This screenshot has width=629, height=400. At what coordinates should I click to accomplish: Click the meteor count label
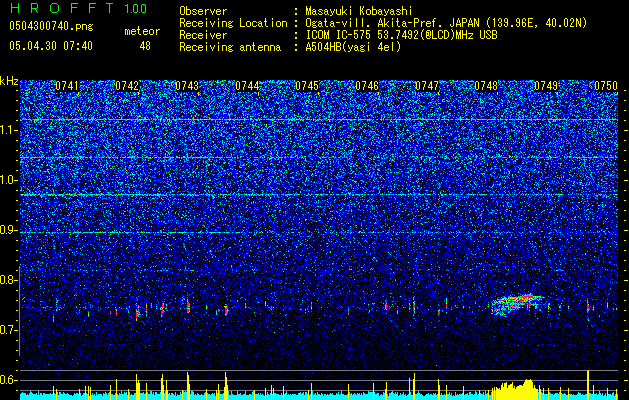point(142,31)
